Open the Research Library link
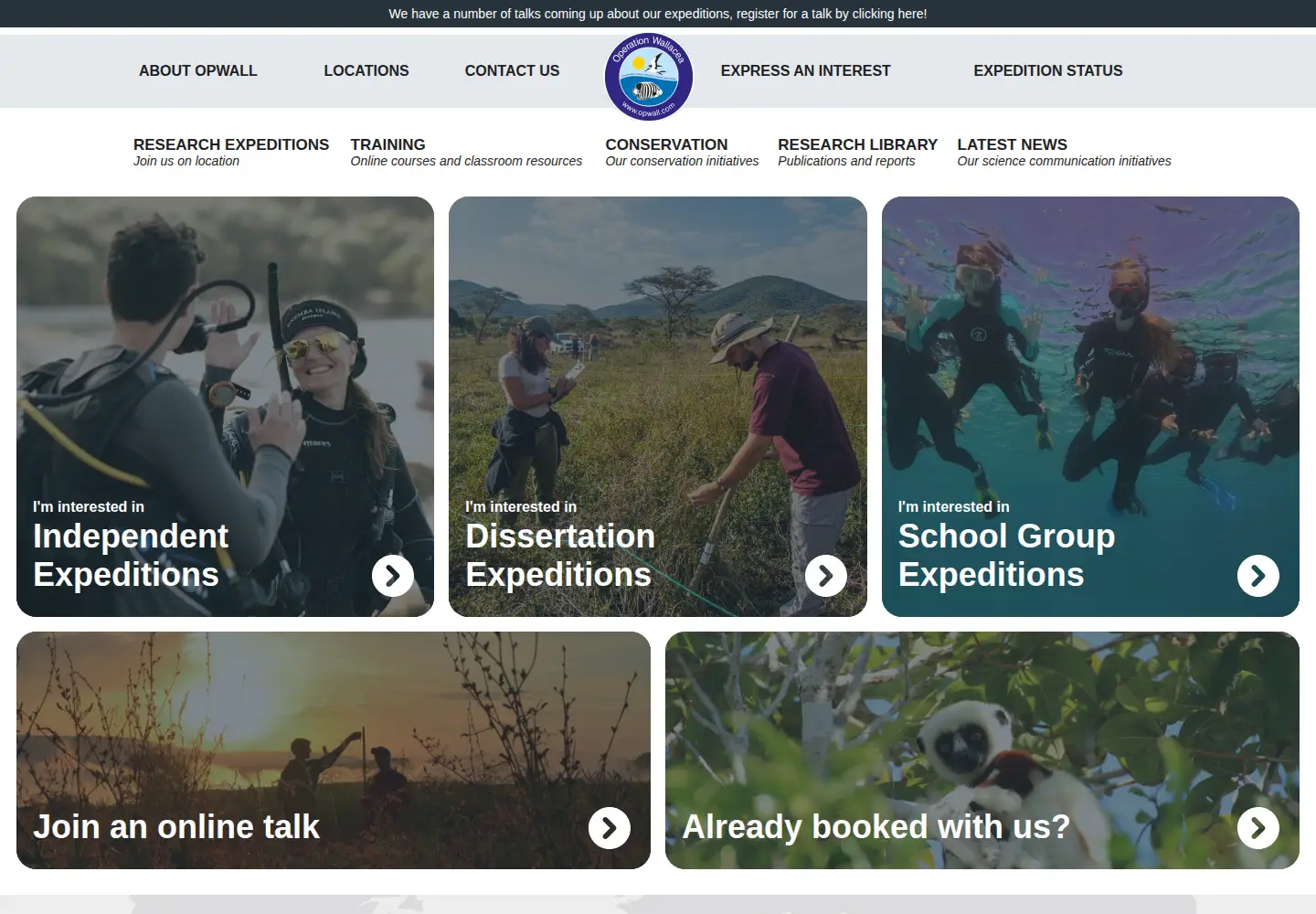The image size is (1316, 914). point(857,152)
